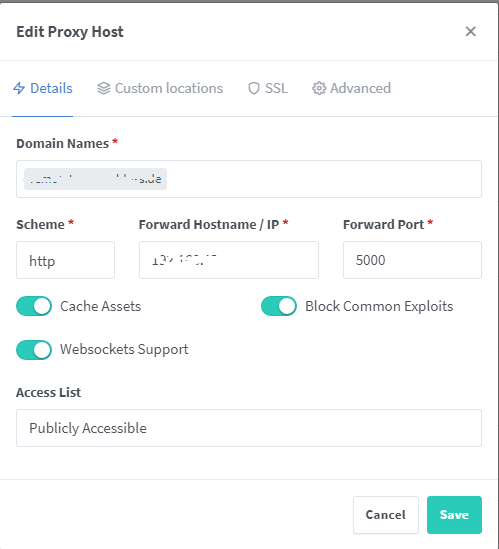Click the gear icon for Advanced
This screenshot has height=549, width=499.
[319, 88]
